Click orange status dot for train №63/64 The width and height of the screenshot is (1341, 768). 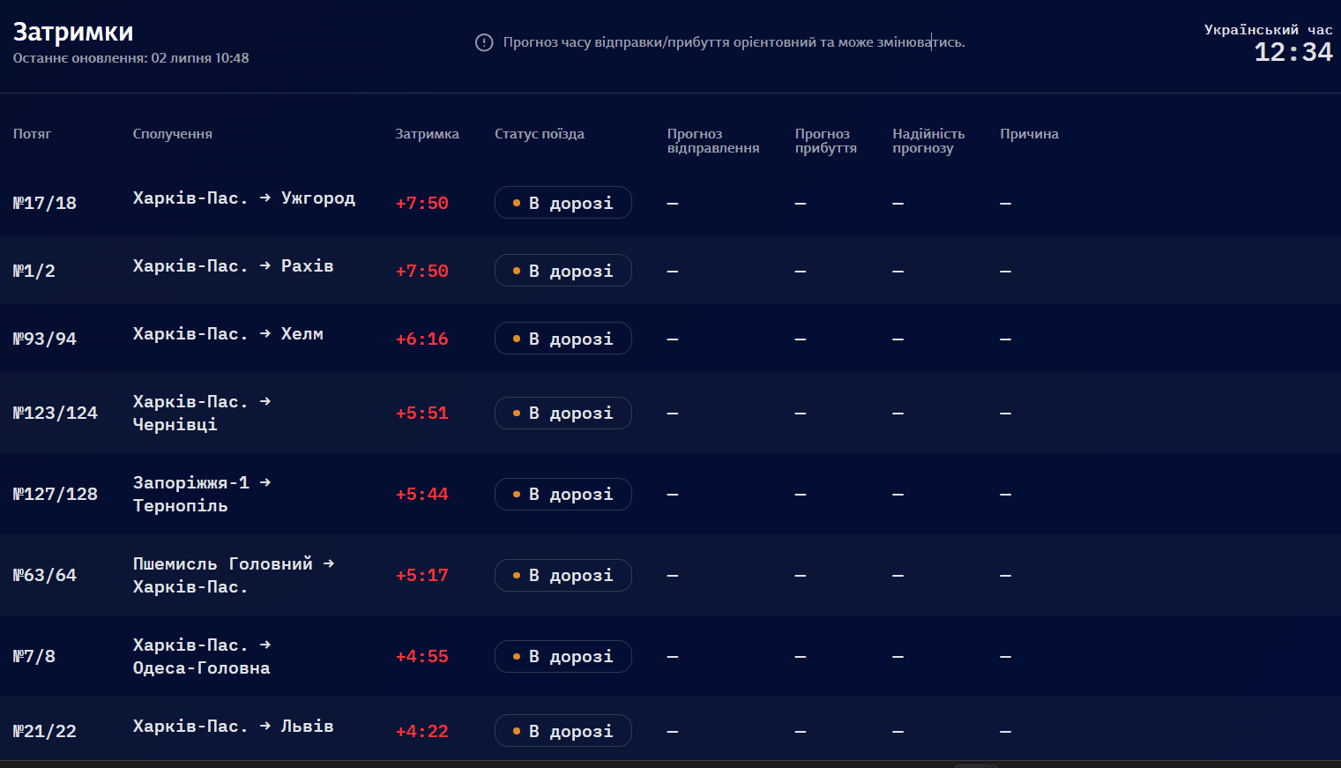coord(516,575)
